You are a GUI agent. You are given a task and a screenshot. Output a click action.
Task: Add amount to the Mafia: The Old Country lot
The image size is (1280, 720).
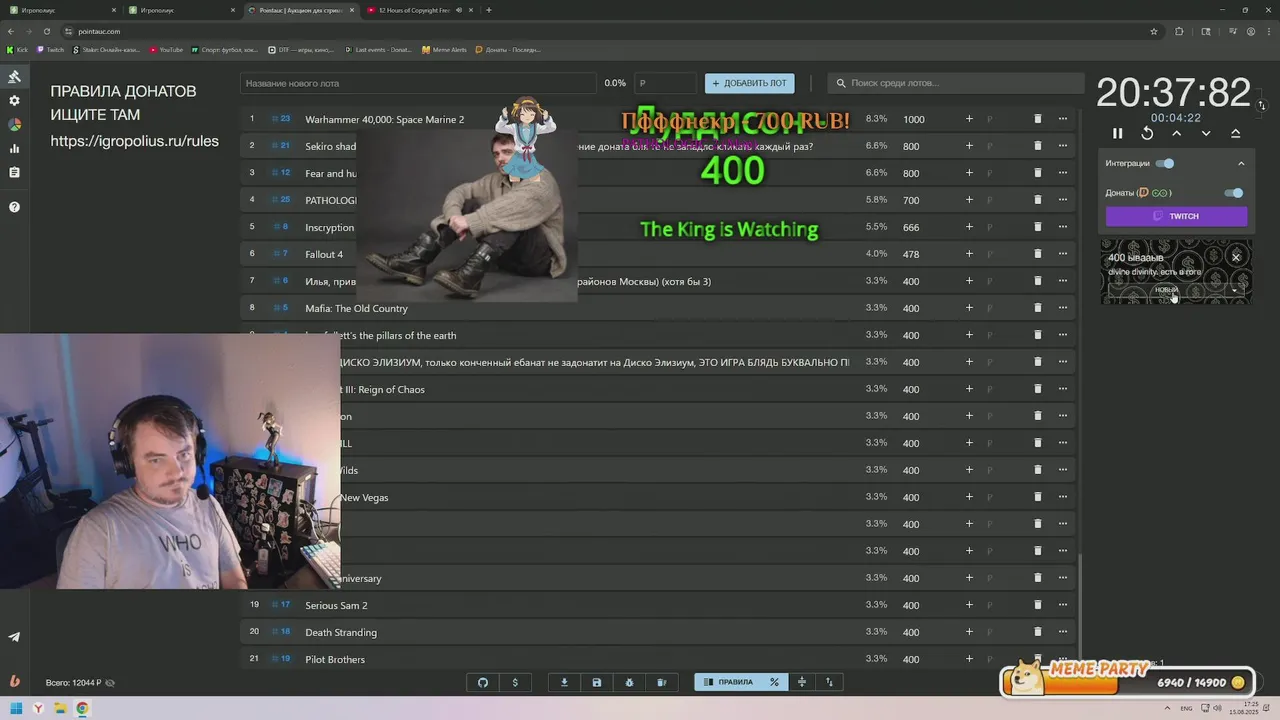click(969, 308)
